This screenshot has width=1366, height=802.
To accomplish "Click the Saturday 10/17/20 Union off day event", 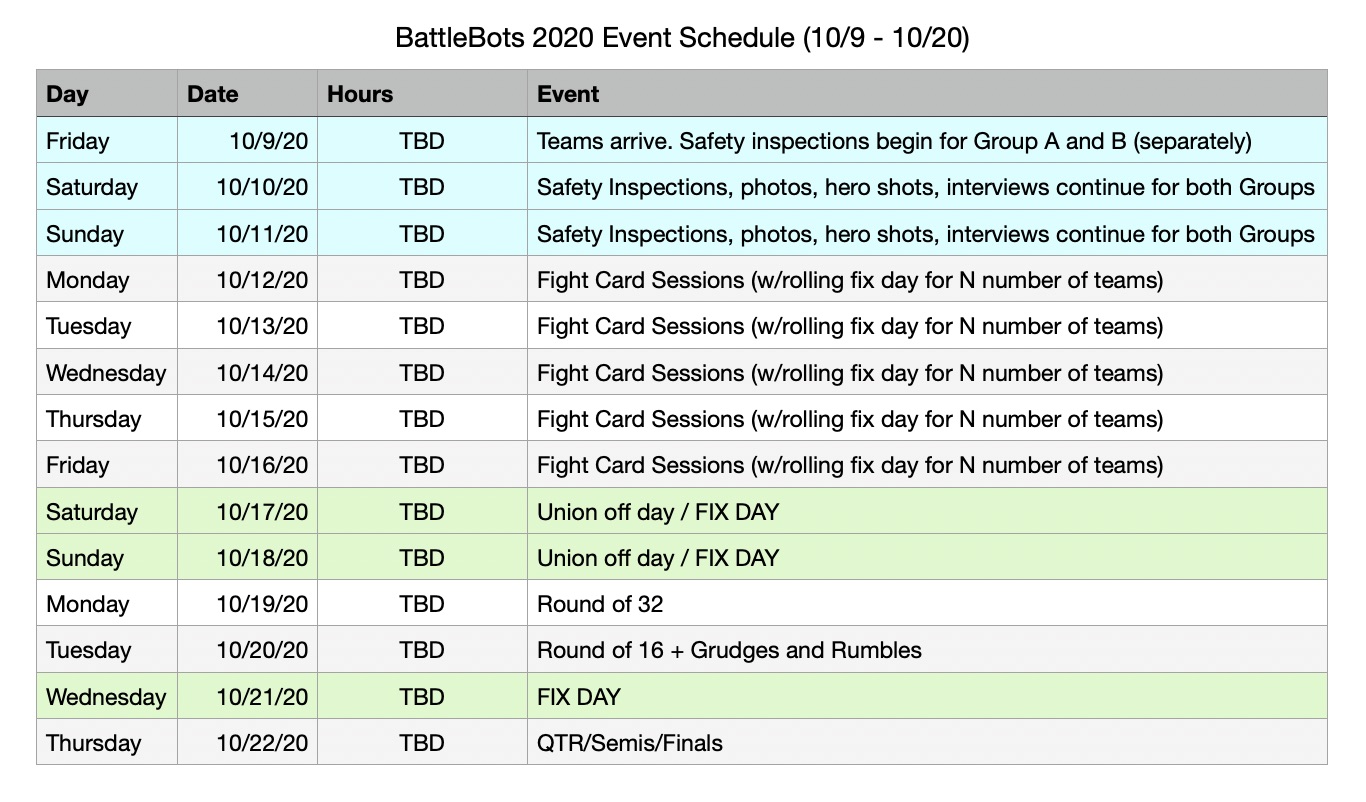I will coord(927,511).
